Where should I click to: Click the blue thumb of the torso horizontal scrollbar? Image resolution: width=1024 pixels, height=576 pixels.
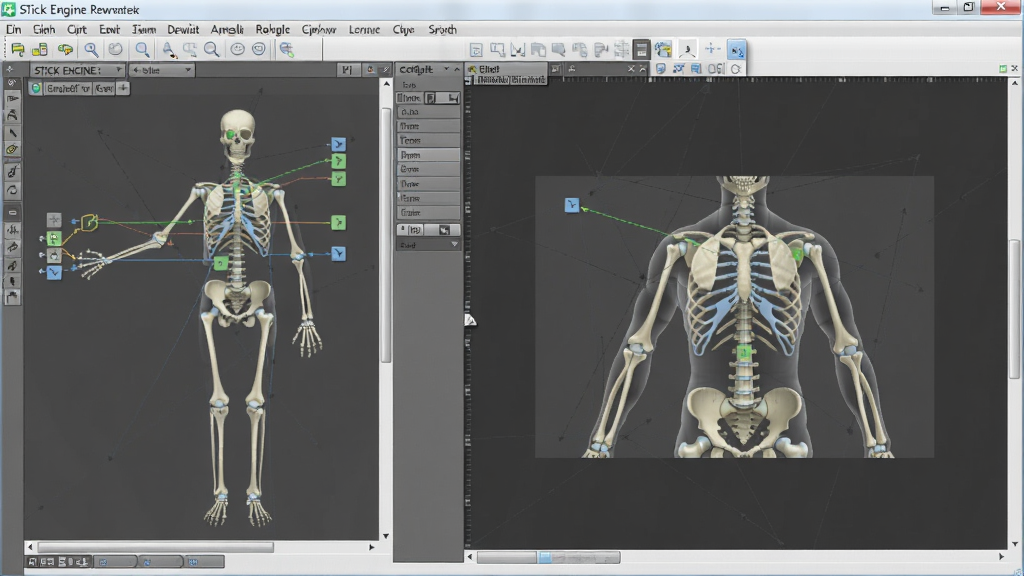pos(545,557)
